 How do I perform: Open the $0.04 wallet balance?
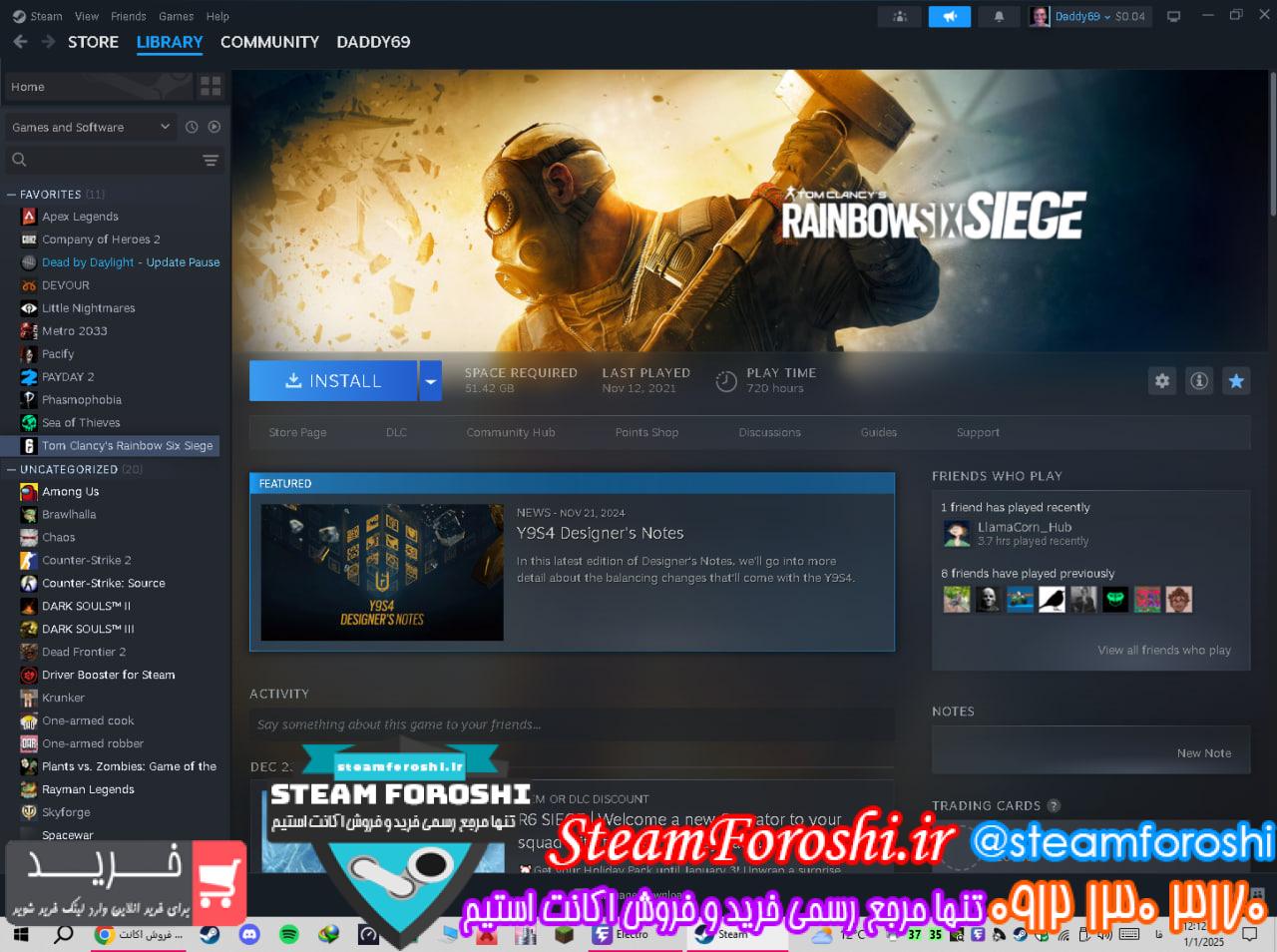1130,16
